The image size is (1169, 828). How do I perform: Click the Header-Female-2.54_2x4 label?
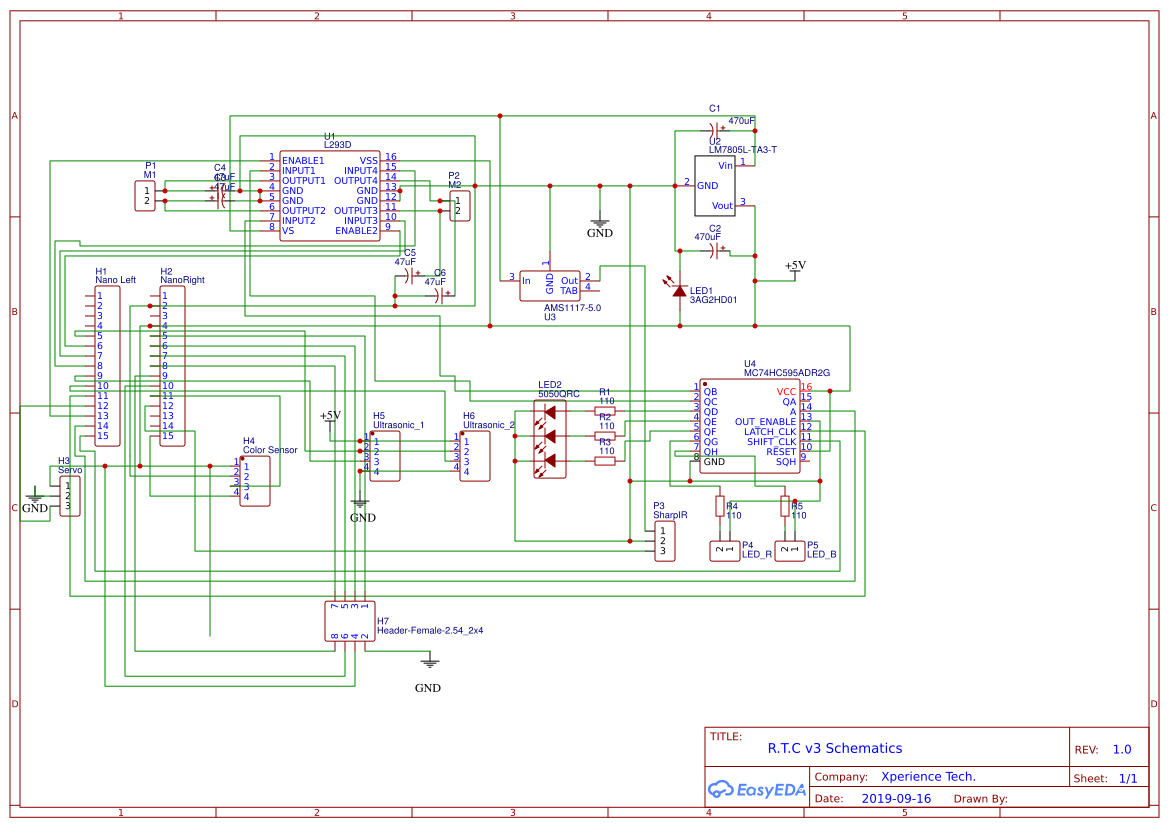tap(429, 631)
